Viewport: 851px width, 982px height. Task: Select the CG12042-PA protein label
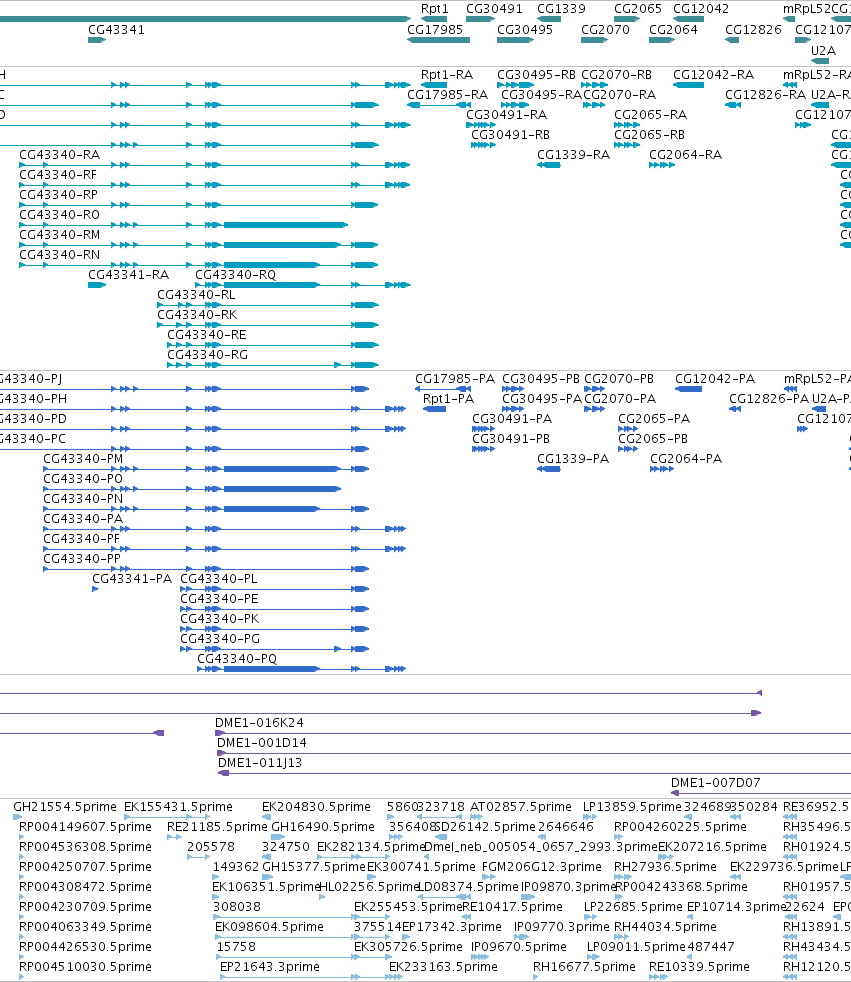pyautogui.click(x=714, y=380)
